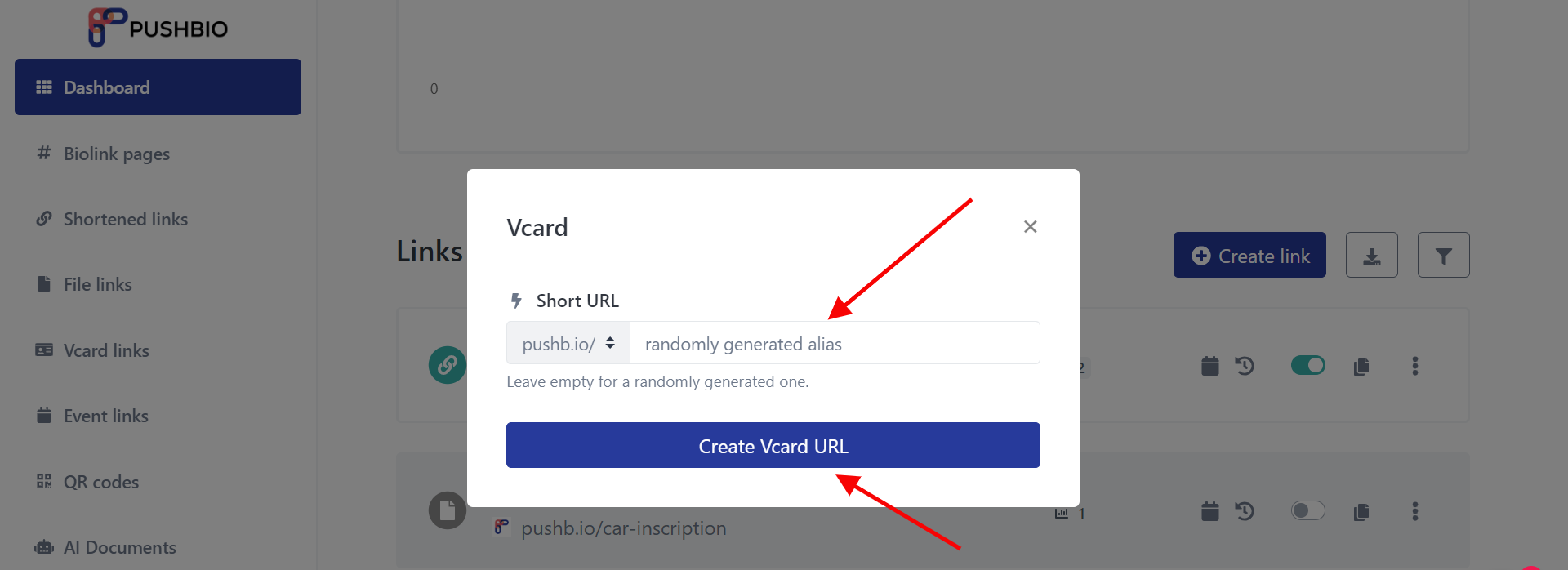
Task: Open the filter icon button
Action: pyautogui.click(x=1443, y=255)
